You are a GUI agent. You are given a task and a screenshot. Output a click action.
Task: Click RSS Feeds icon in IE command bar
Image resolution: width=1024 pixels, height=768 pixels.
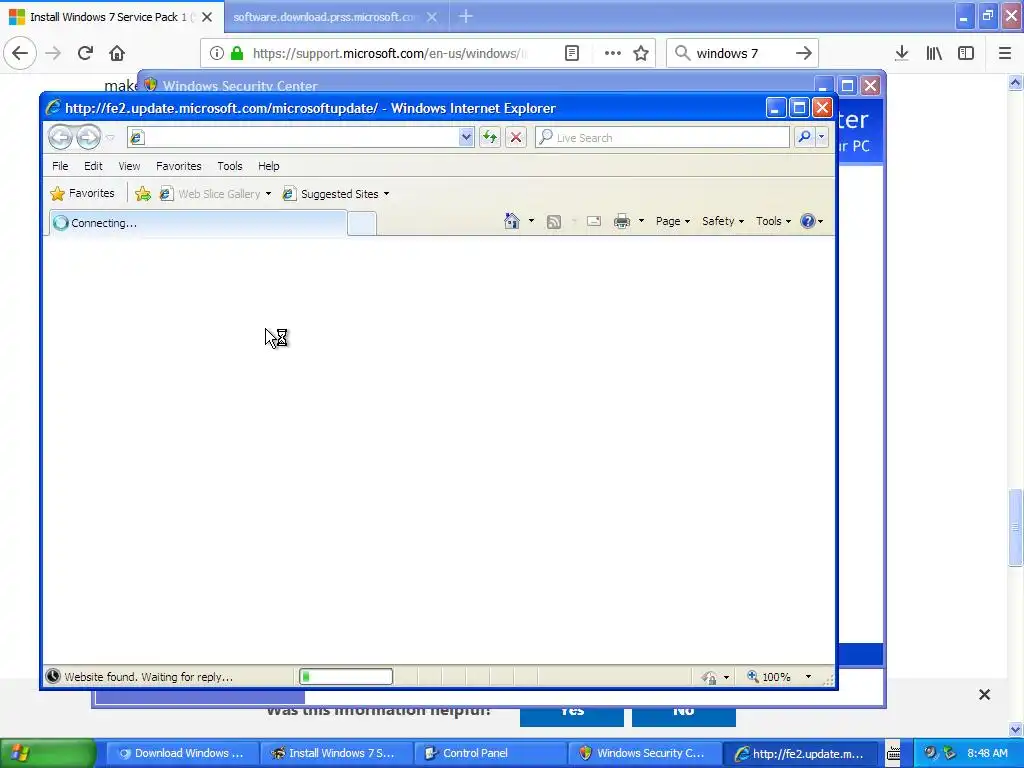pos(554,222)
